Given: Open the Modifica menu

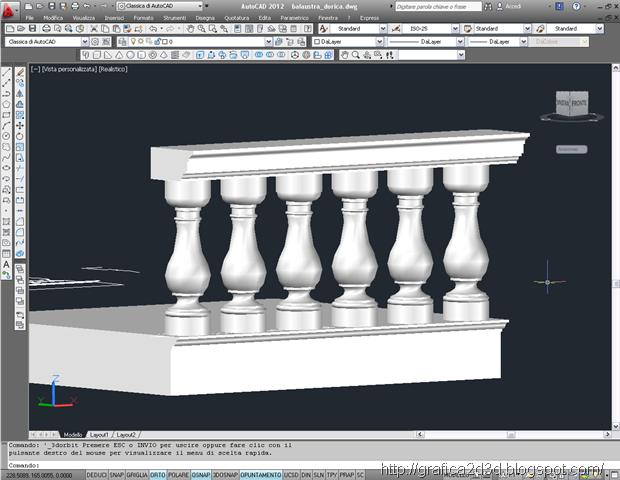Looking at the screenshot, I should click(53, 18).
